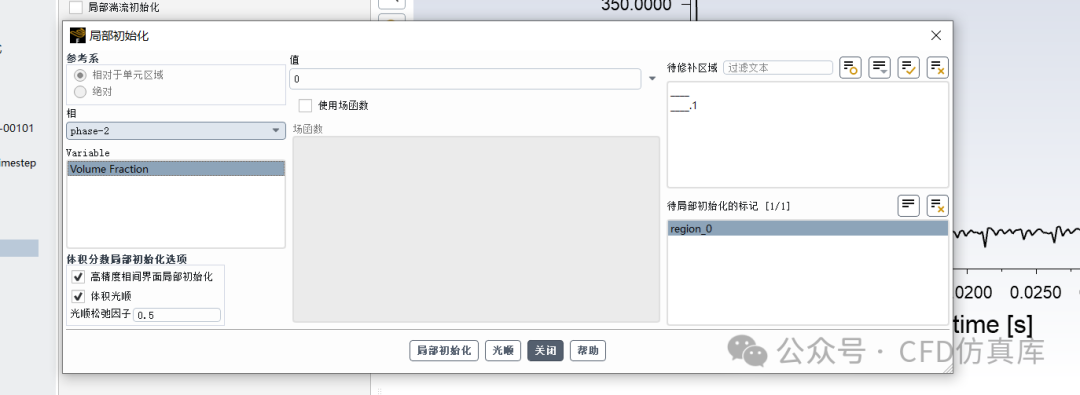Screen dimensions: 1080x395
Task: Enable the 局部湍流初始化 checkbox in background panel
Action: [76, 8]
